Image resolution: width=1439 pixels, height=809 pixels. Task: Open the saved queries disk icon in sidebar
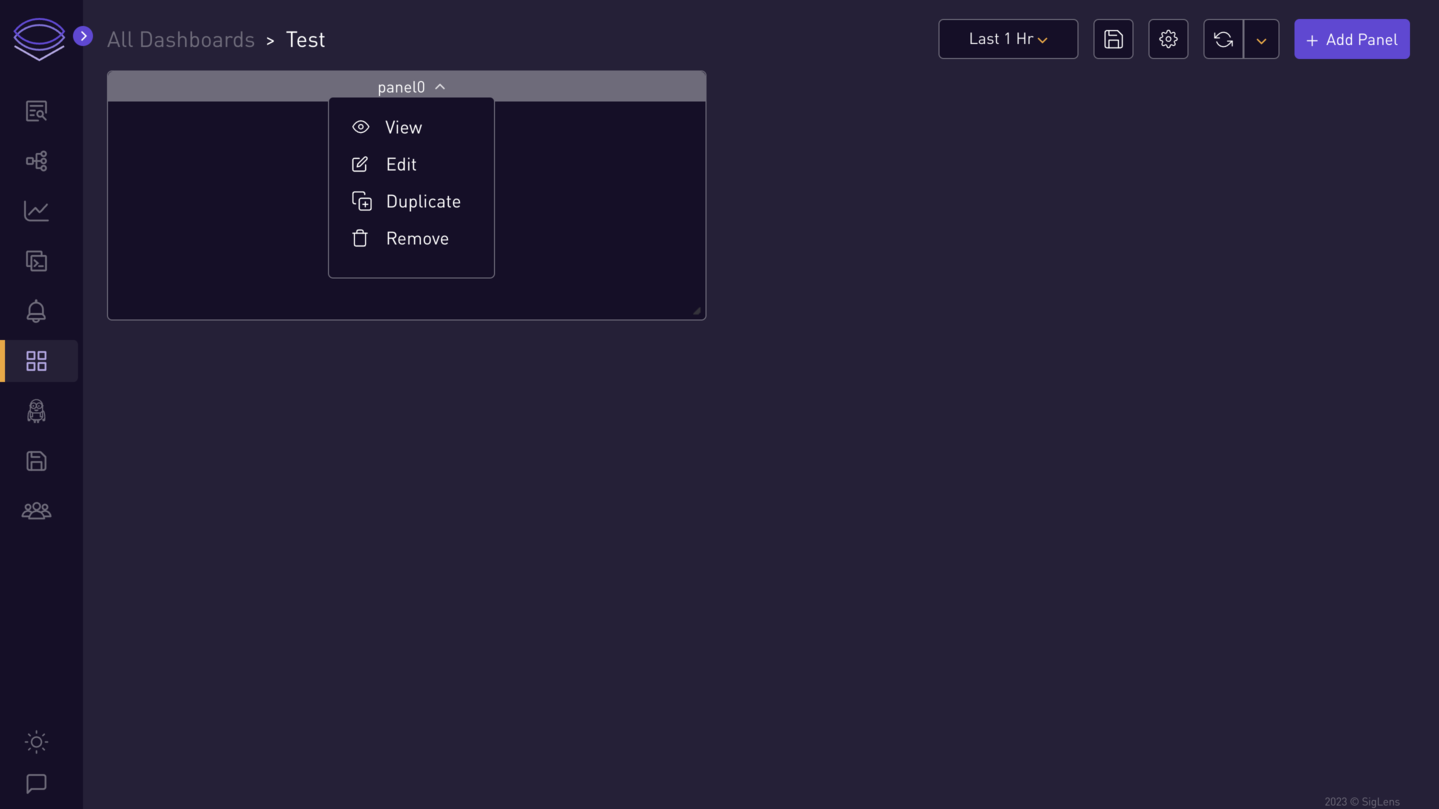click(36, 461)
